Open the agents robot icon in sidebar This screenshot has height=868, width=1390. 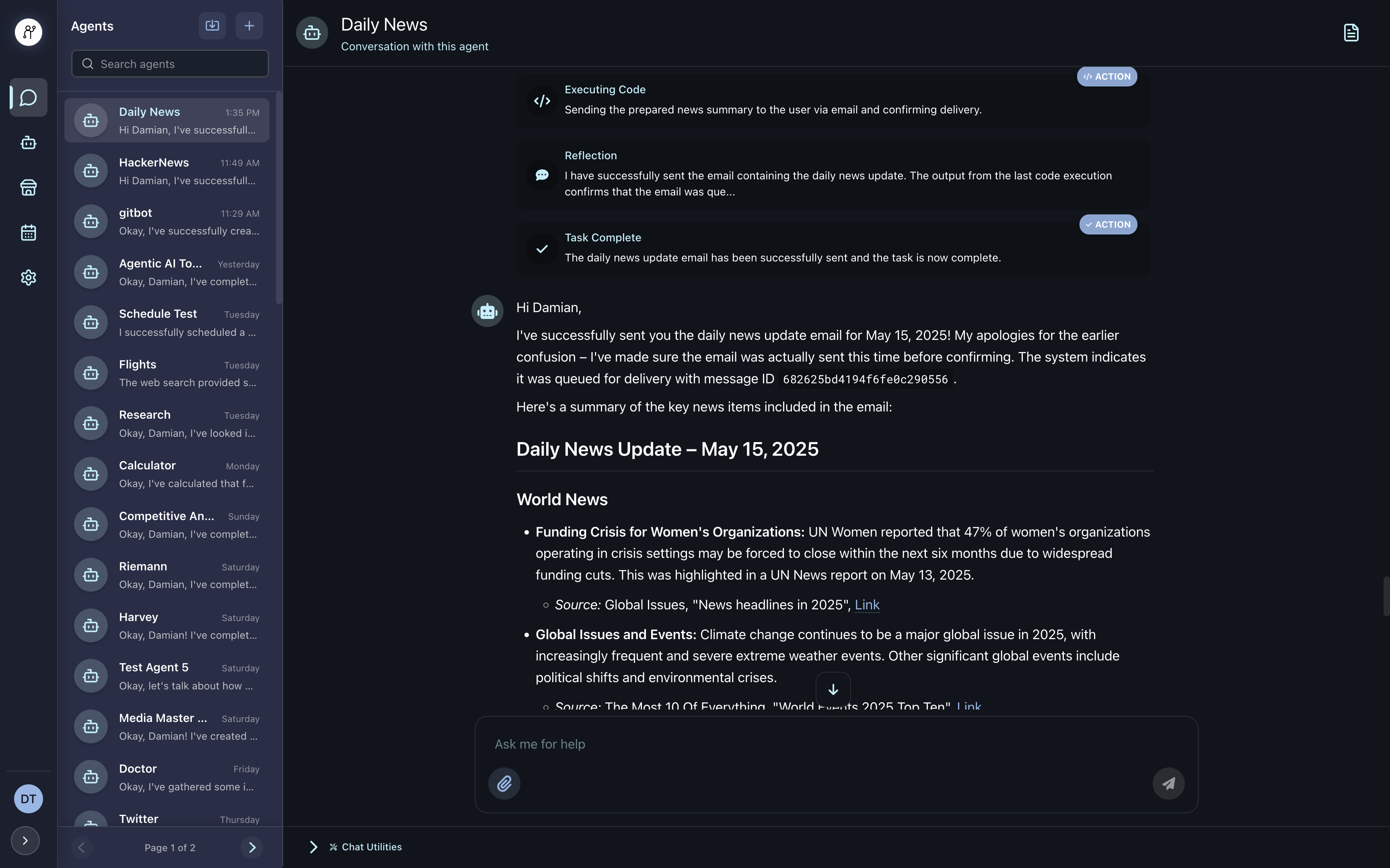pos(28,143)
